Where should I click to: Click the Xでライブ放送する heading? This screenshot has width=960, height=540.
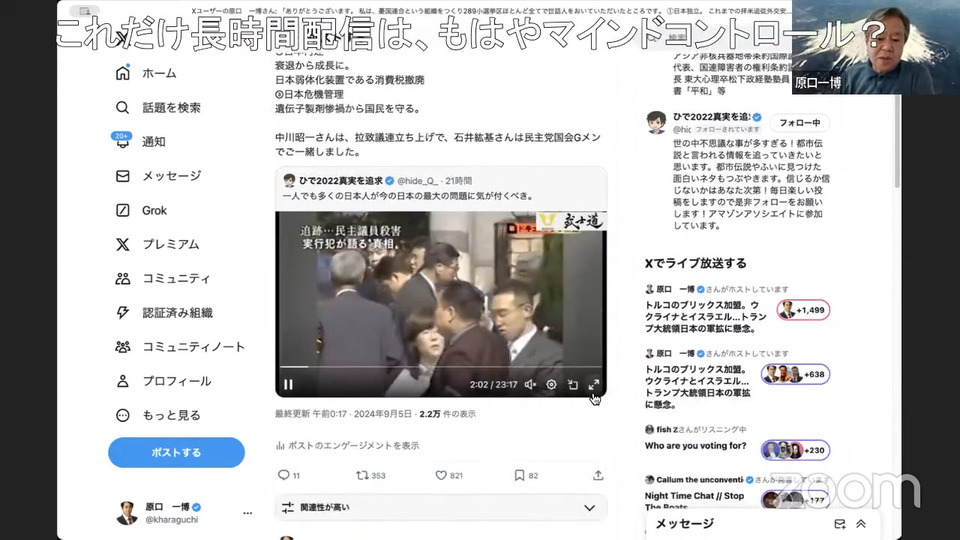coord(696,263)
